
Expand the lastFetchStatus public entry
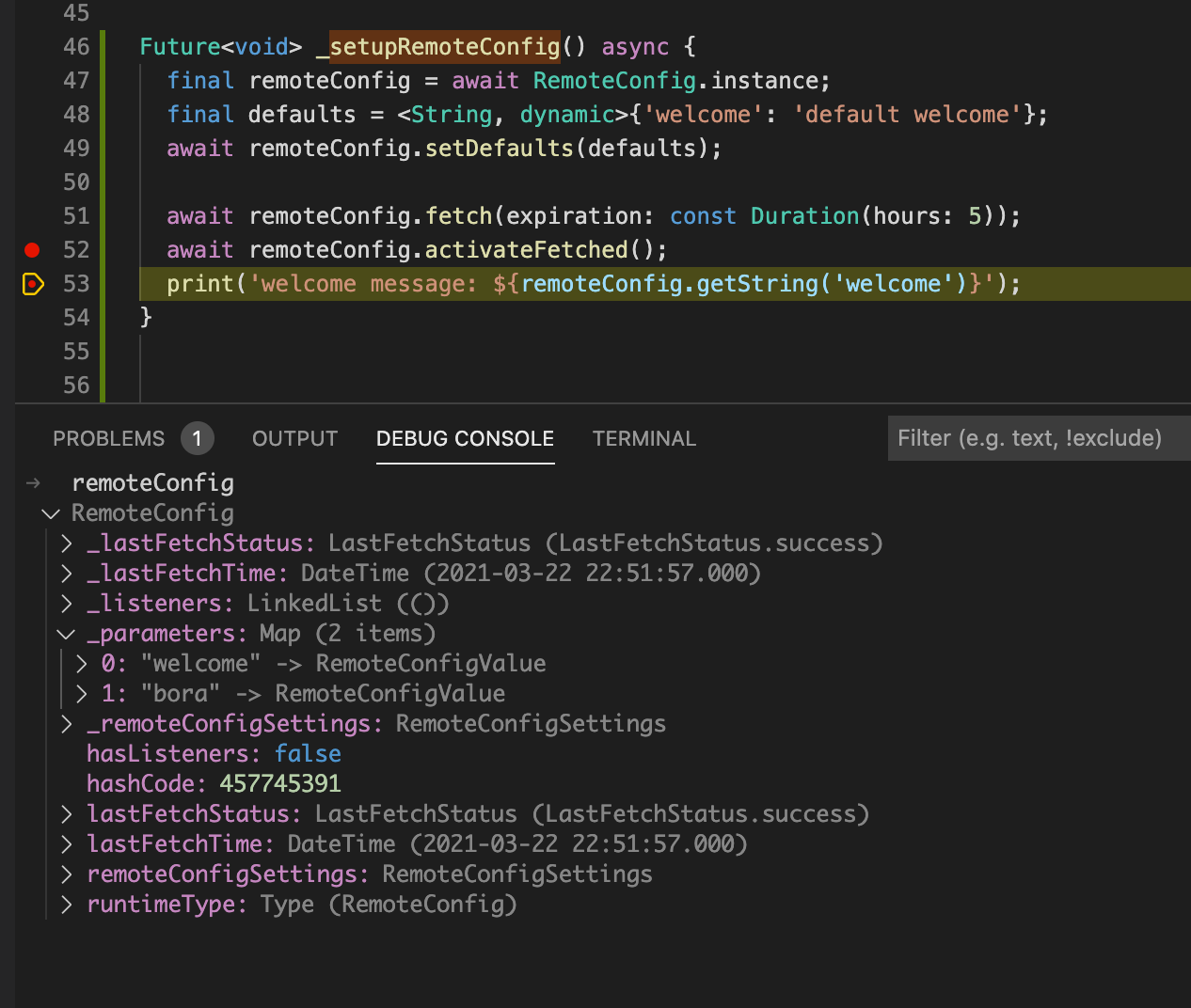67,814
